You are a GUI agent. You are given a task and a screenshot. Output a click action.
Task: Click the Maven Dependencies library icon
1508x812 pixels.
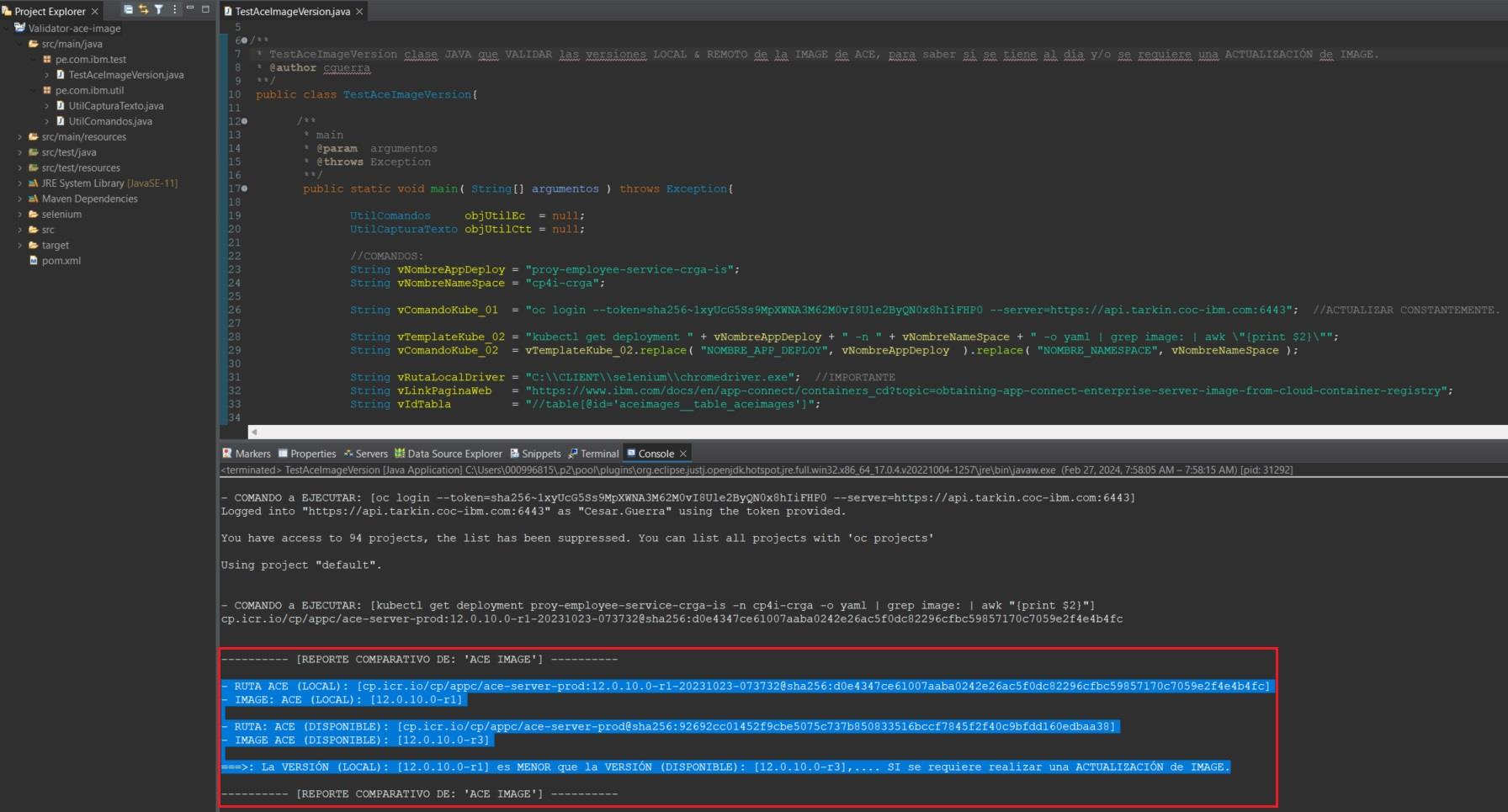[34, 199]
